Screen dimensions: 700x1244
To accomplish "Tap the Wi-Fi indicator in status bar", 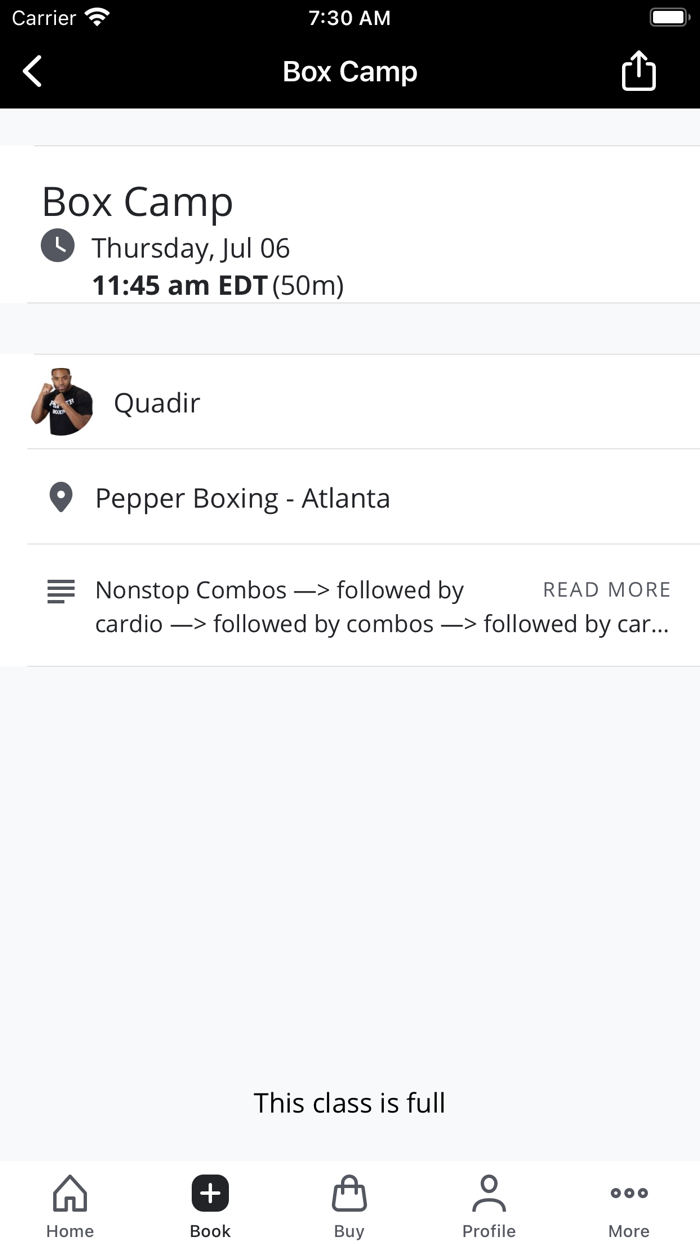I will coord(94,16).
